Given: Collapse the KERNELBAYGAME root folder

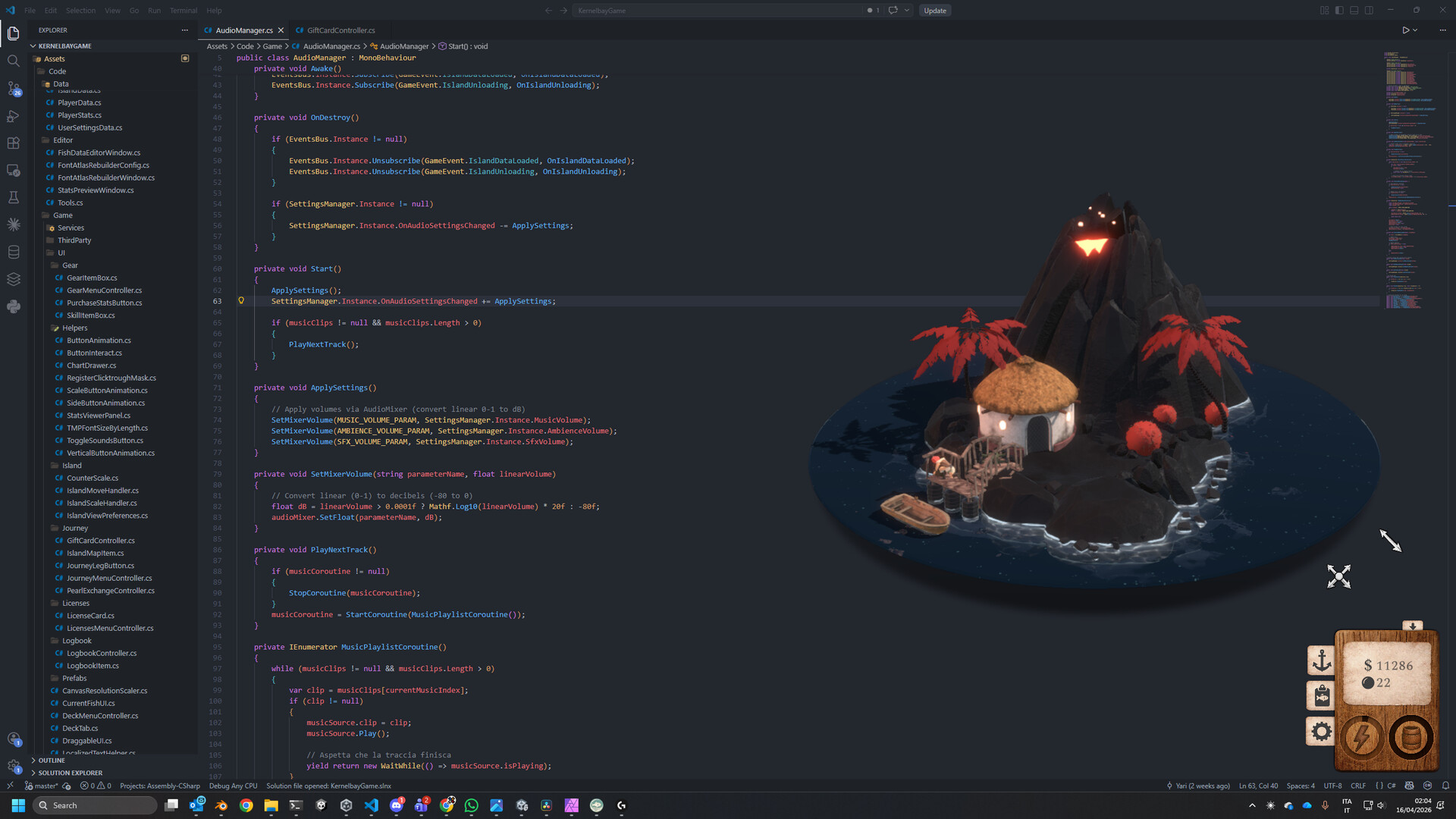Looking at the screenshot, I should (x=64, y=46).
